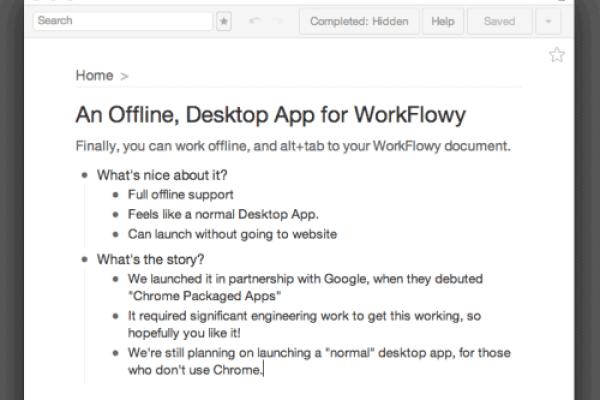Open the dropdown arrow next to Saved
Image resolution: width=600 pixels, height=400 pixels.
point(548,21)
